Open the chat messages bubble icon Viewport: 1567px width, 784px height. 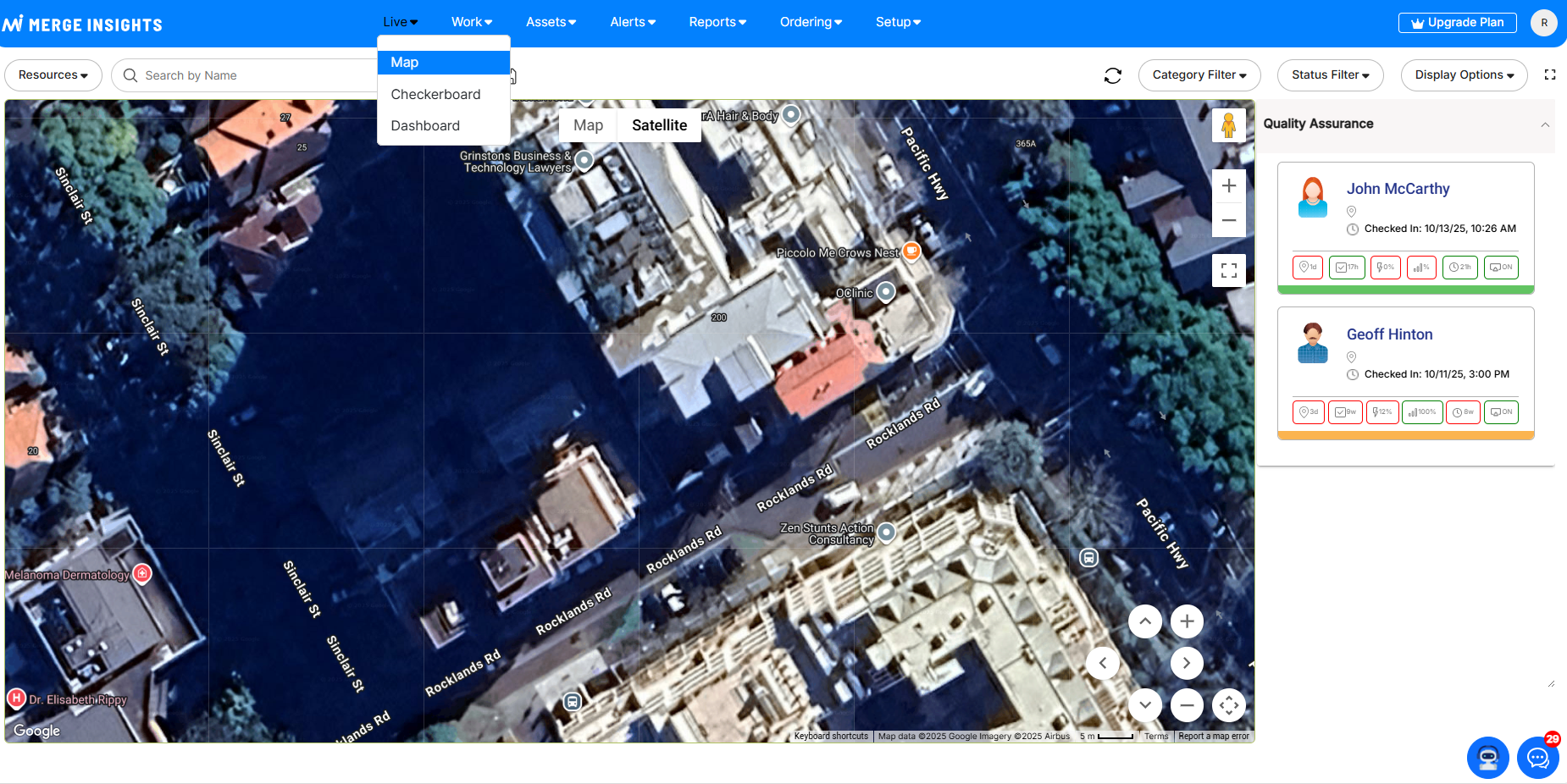[x=1537, y=758]
